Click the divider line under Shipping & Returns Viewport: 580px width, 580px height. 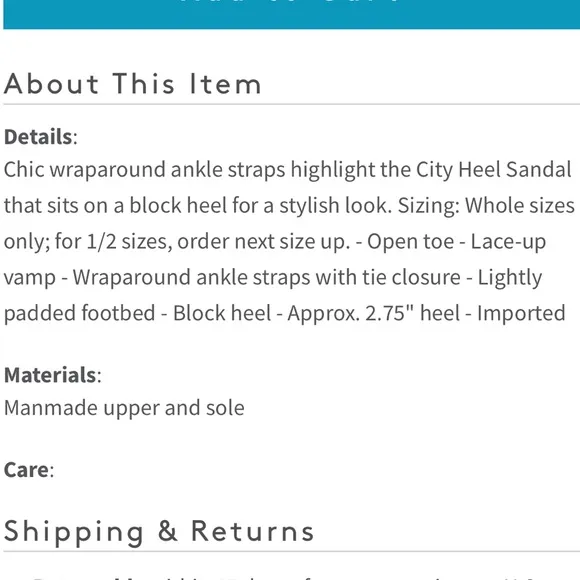[x=291, y=552]
